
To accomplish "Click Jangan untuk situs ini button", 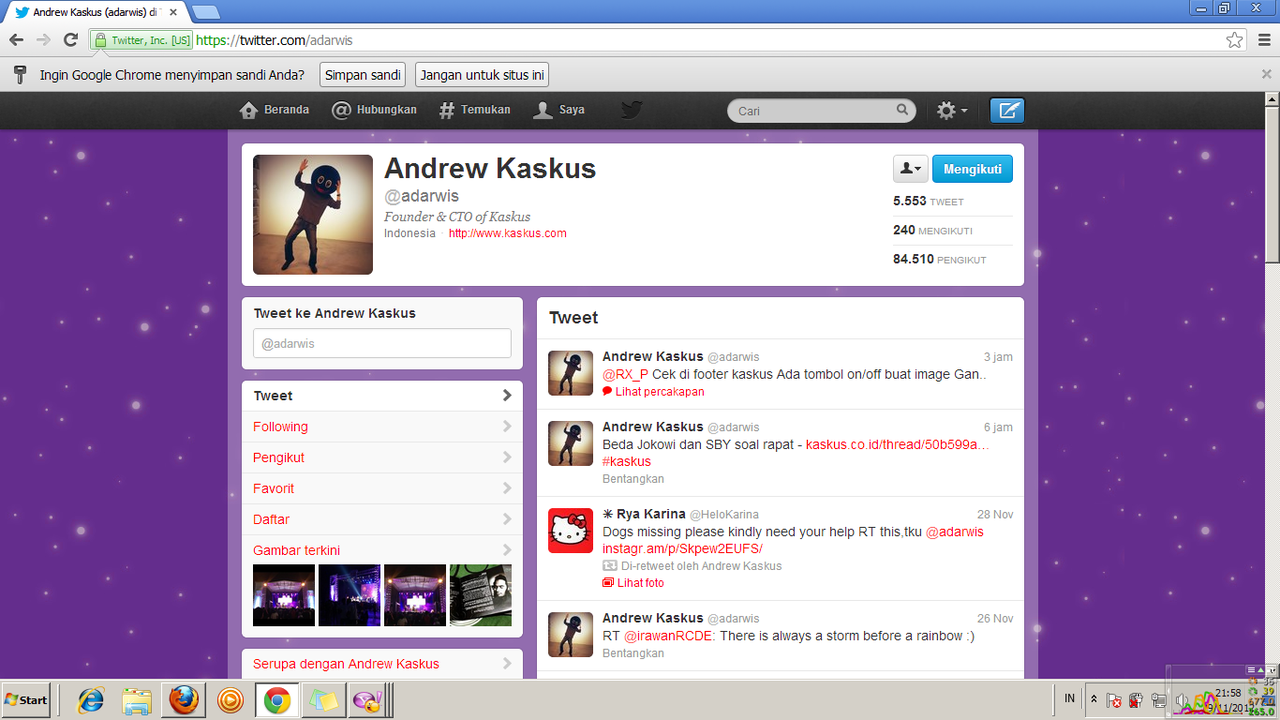I will point(482,75).
